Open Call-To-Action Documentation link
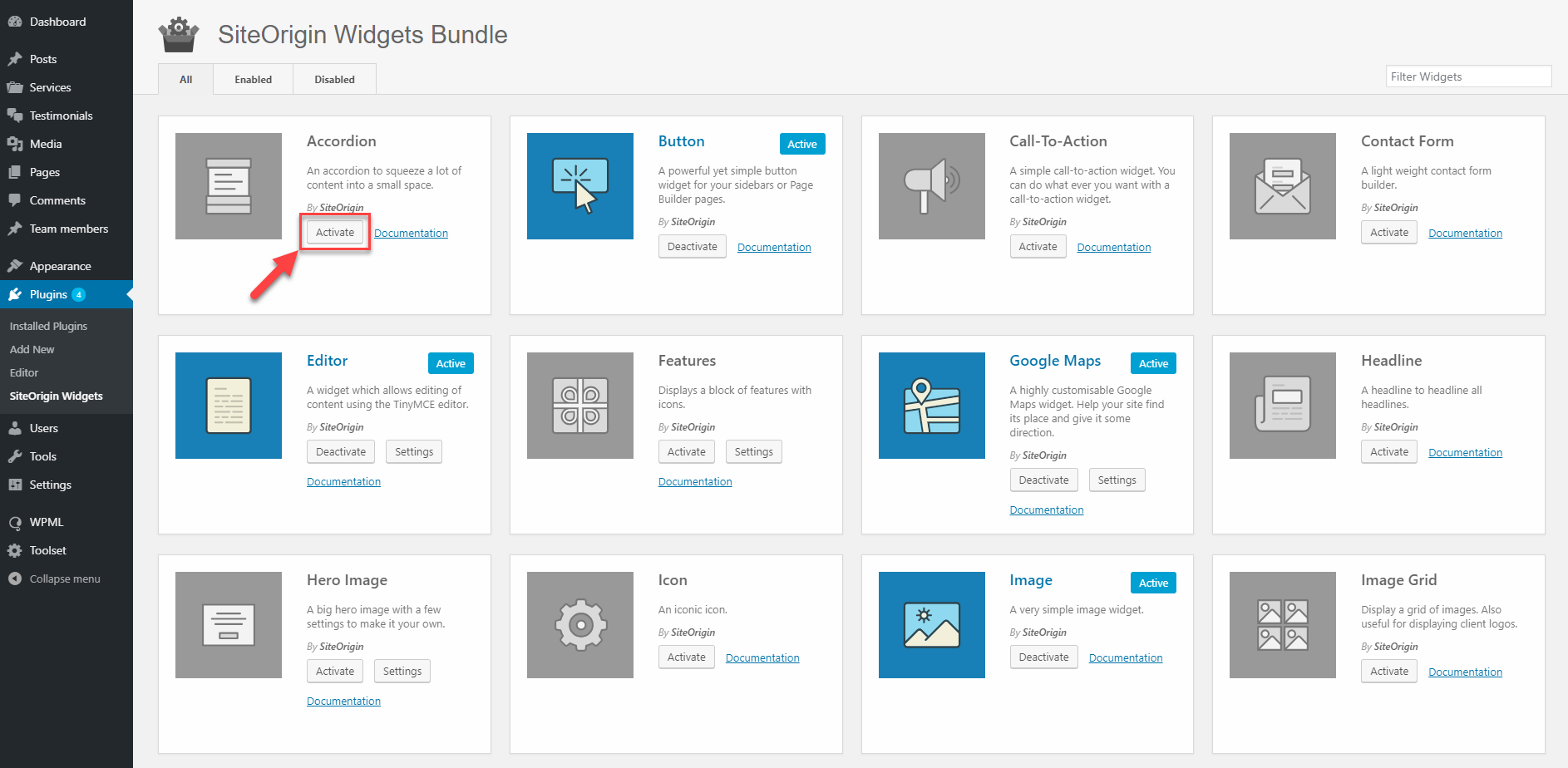 pyautogui.click(x=1114, y=248)
